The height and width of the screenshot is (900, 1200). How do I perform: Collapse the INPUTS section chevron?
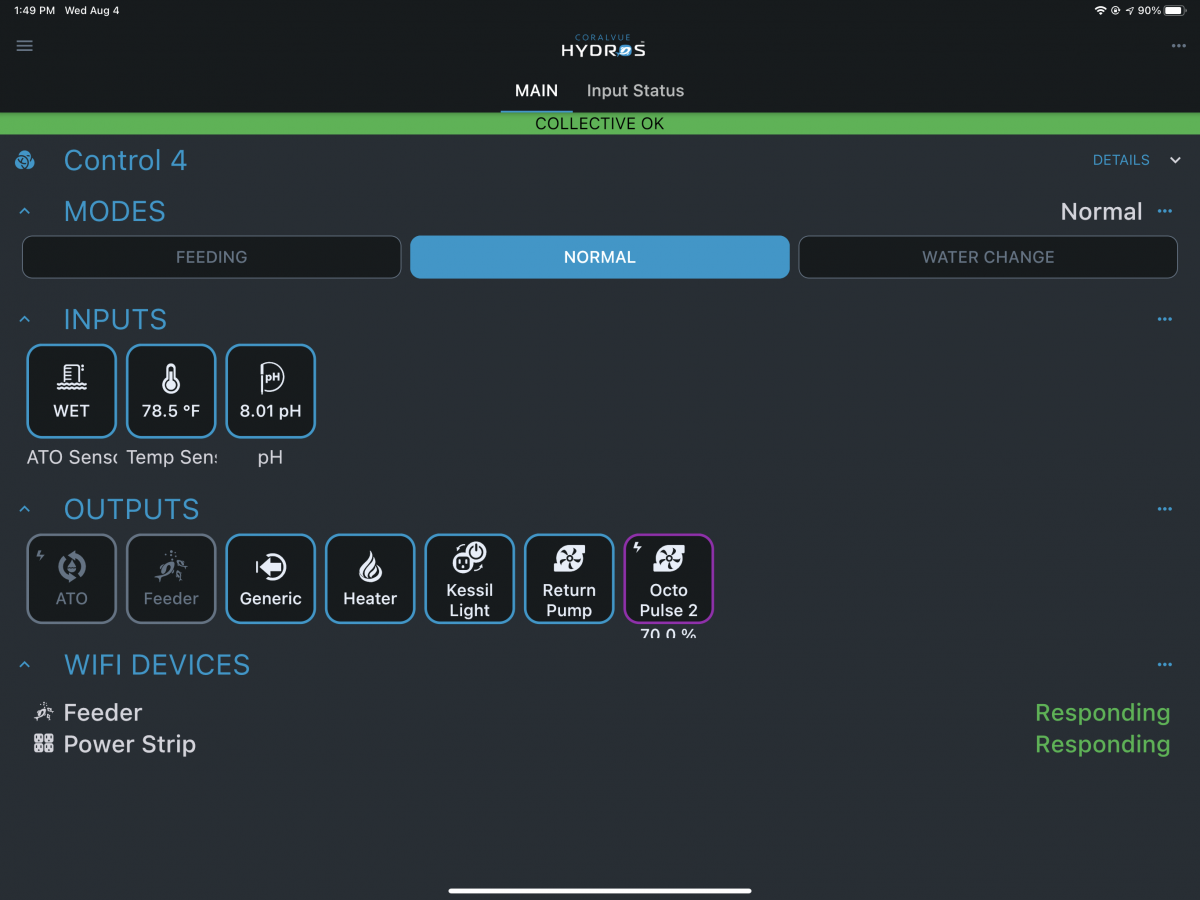25,319
